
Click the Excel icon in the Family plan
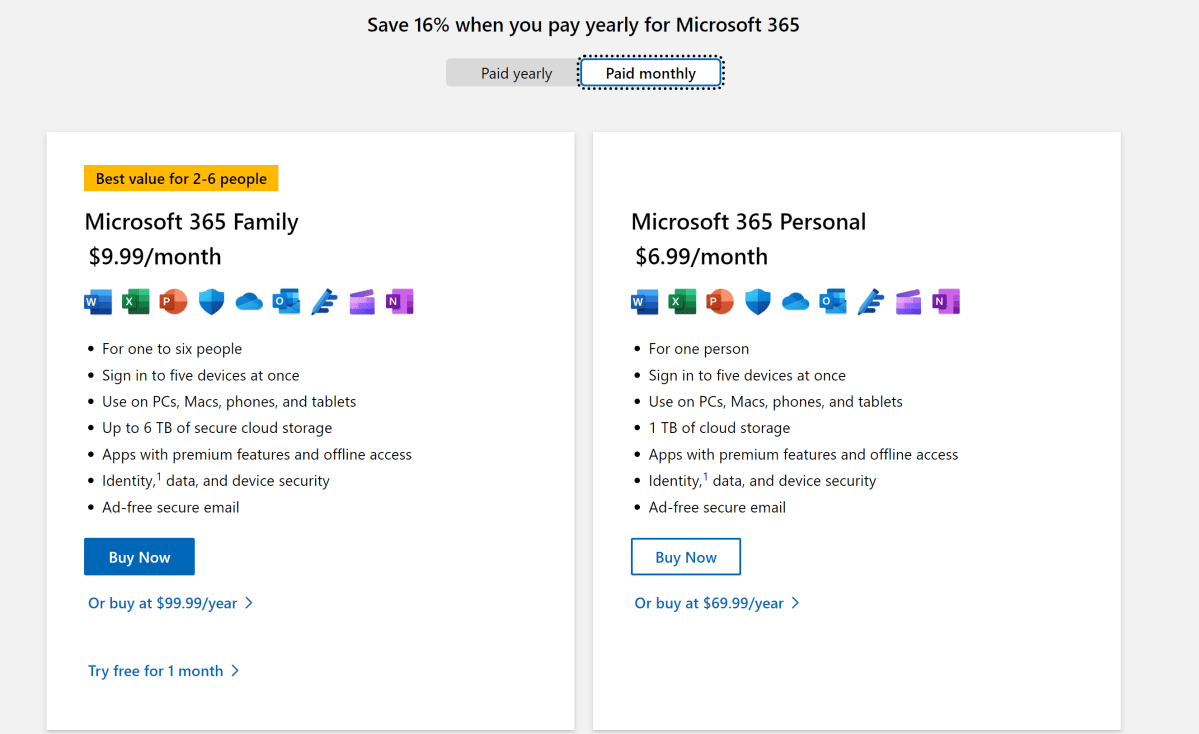pyautogui.click(x=135, y=301)
